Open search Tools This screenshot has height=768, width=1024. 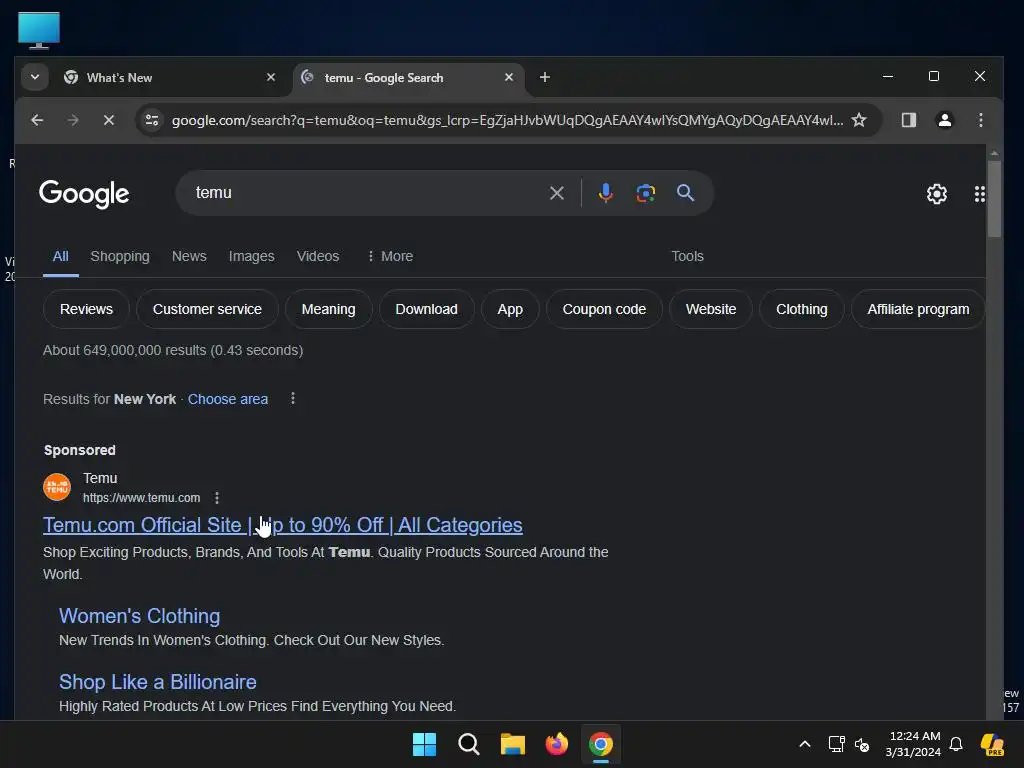pyautogui.click(x=688, y=256)
